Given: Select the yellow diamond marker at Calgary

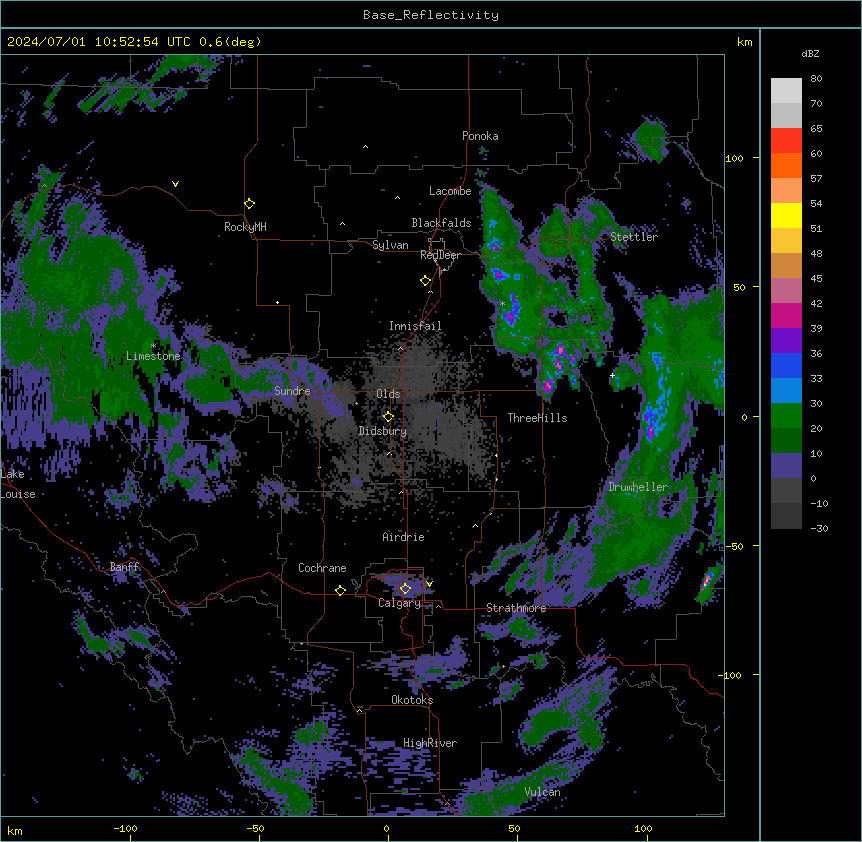Looking at the screenshot, I should coord(405,589).
